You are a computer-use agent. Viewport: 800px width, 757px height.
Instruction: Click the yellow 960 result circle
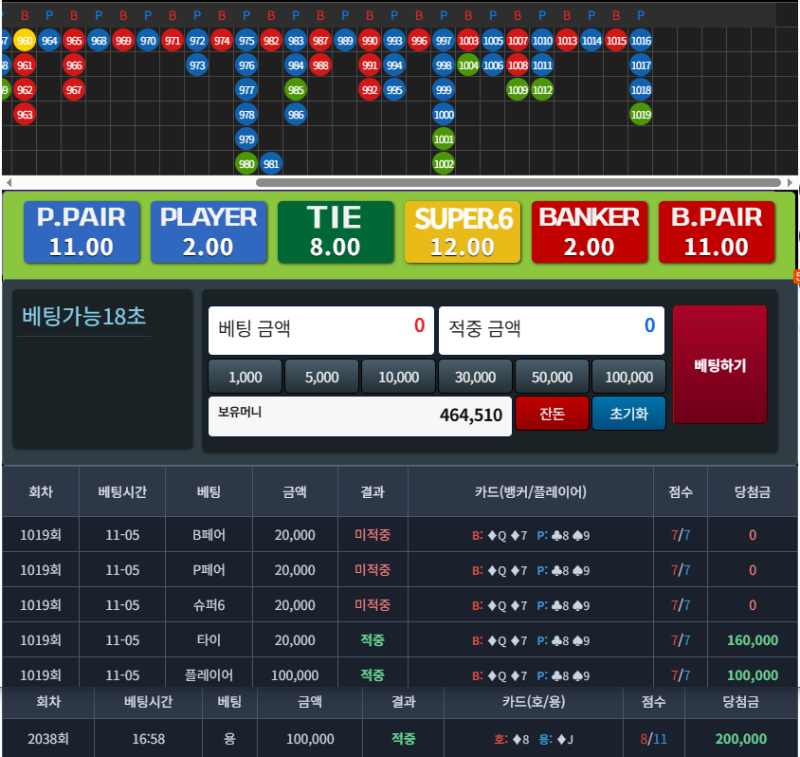25,41
